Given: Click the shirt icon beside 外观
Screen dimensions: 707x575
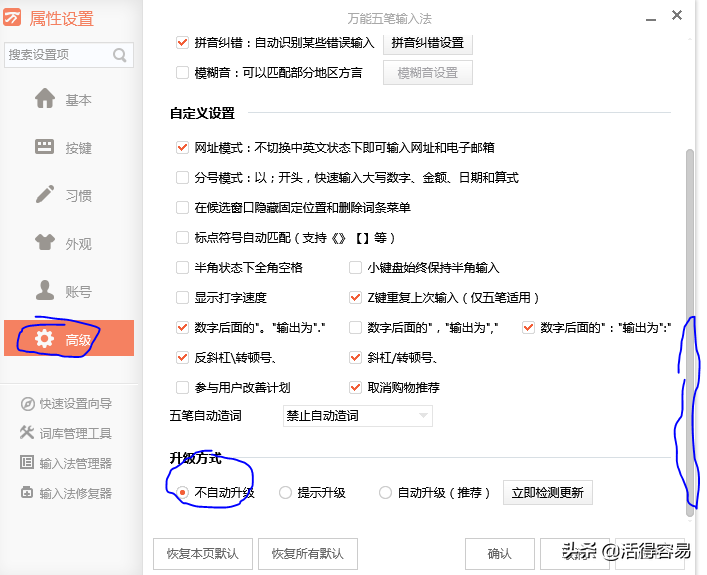Looking at the screenshot, I should tap(45, 242).
